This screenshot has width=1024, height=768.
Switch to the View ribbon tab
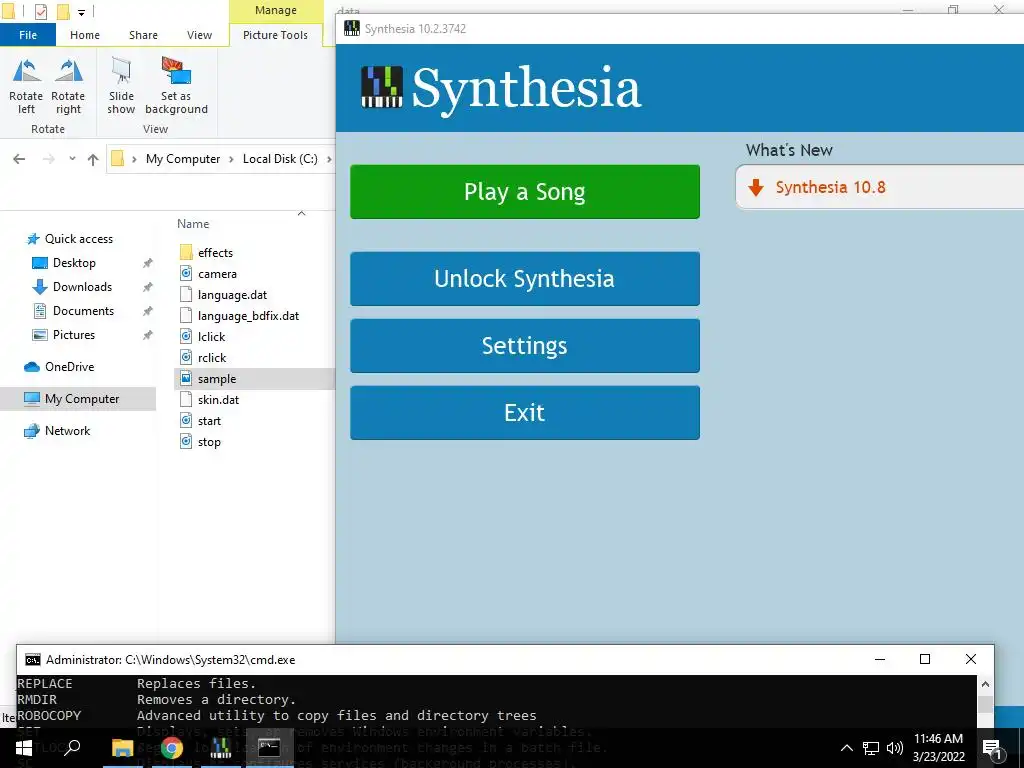click(x=199, y=35)
